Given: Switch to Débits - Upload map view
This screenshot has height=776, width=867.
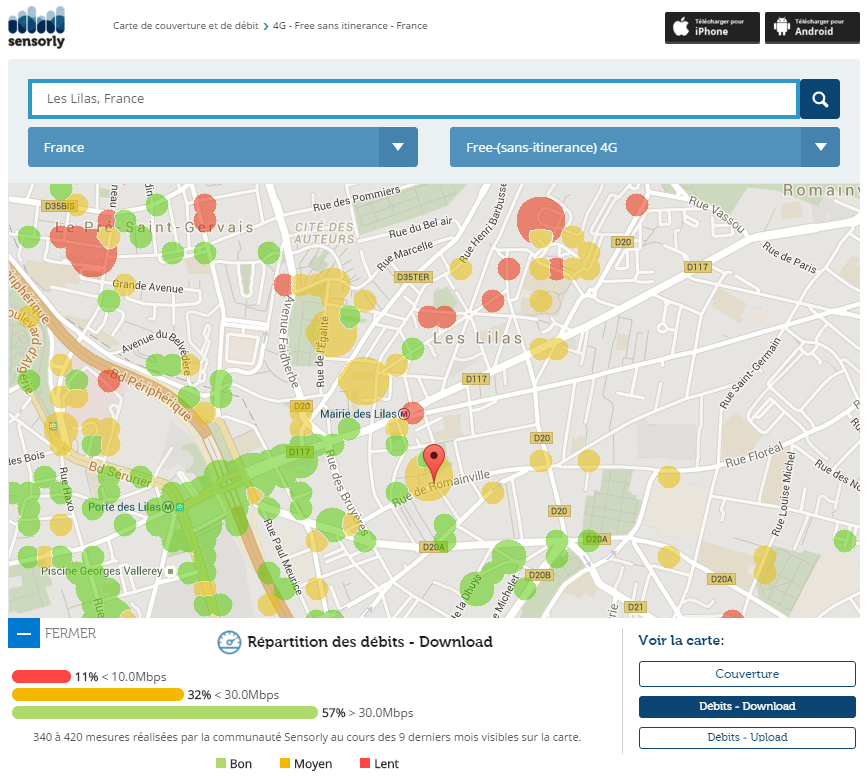Looking at the screenshot, I should [747, 737].
